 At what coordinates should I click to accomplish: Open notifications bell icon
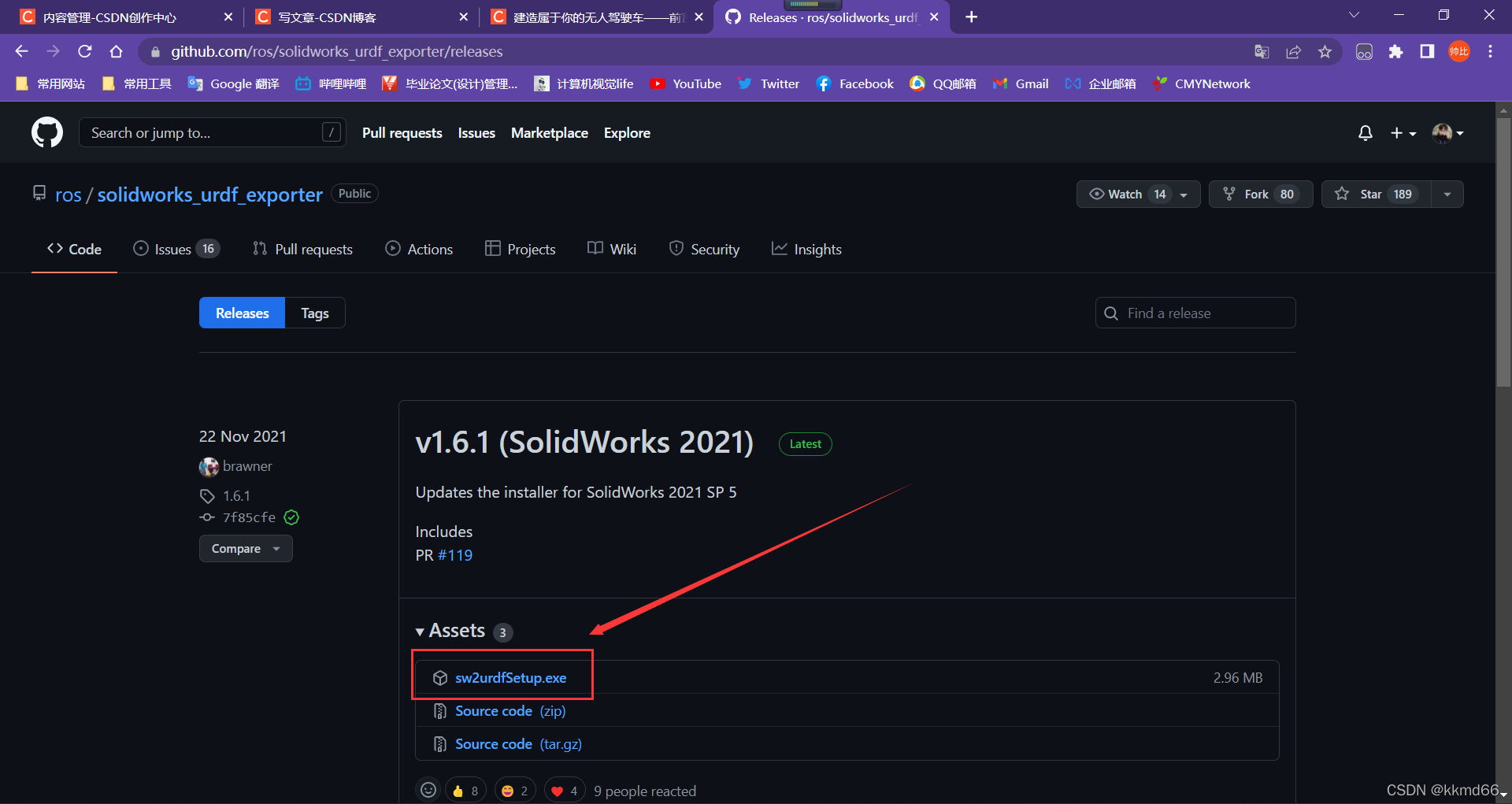tap(1366, 133)
